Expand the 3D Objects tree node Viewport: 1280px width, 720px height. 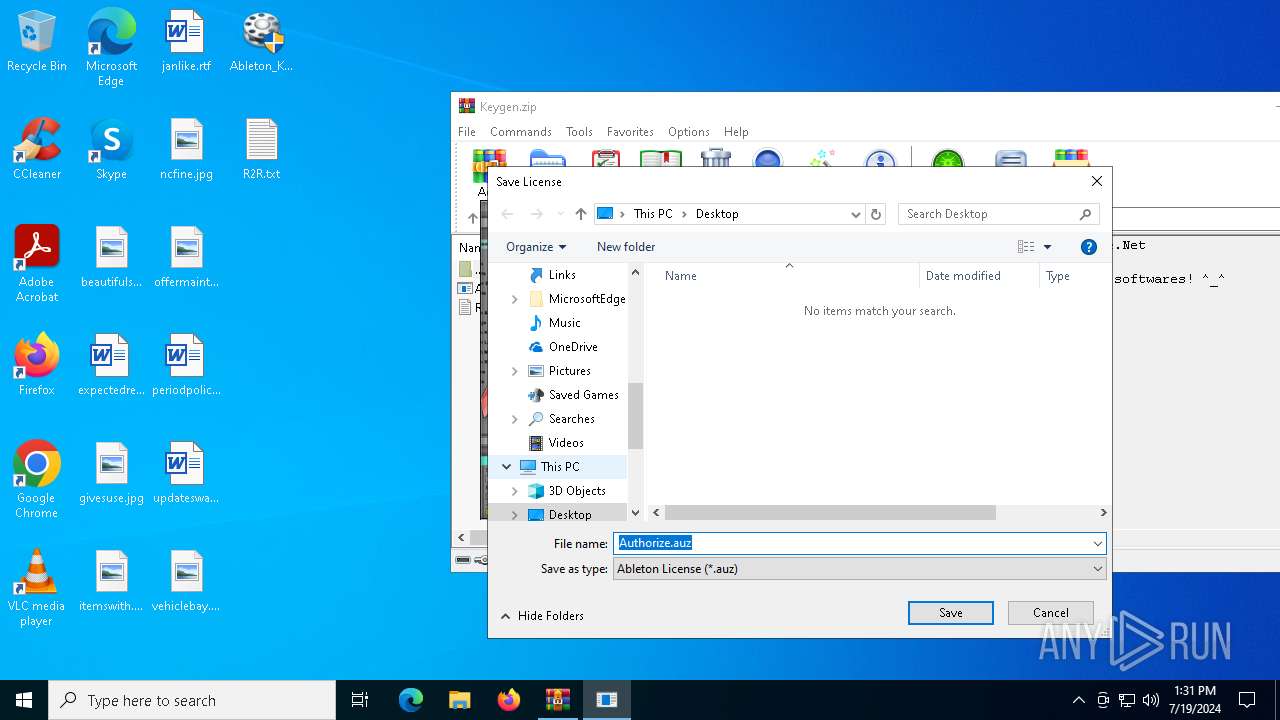pyautogui.click(x=515, y=491)
